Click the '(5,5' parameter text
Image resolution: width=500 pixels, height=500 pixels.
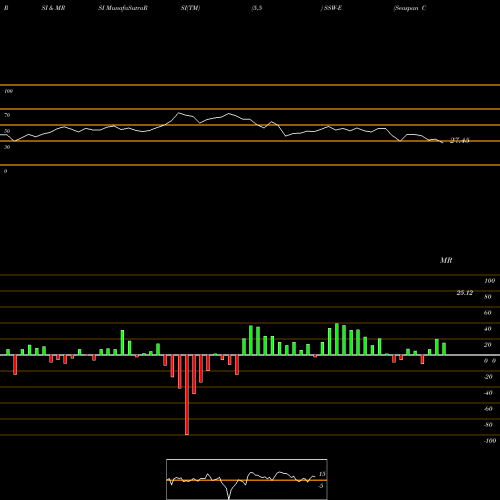coord(257,8)
